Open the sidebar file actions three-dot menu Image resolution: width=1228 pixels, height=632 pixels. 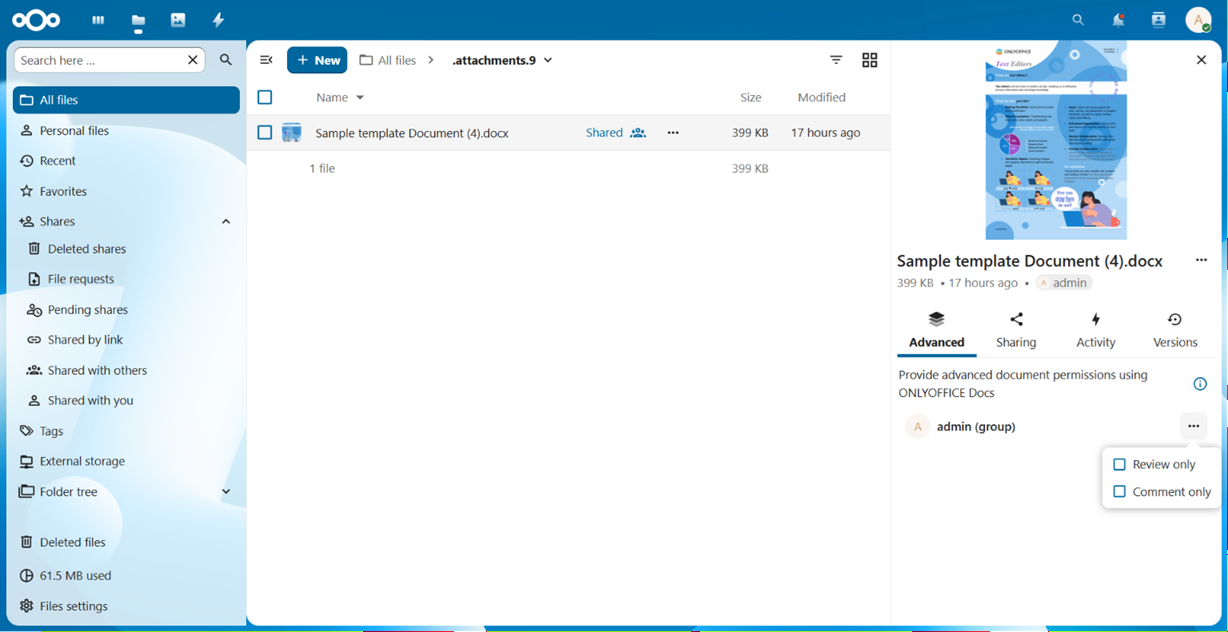coord(1201,260)
